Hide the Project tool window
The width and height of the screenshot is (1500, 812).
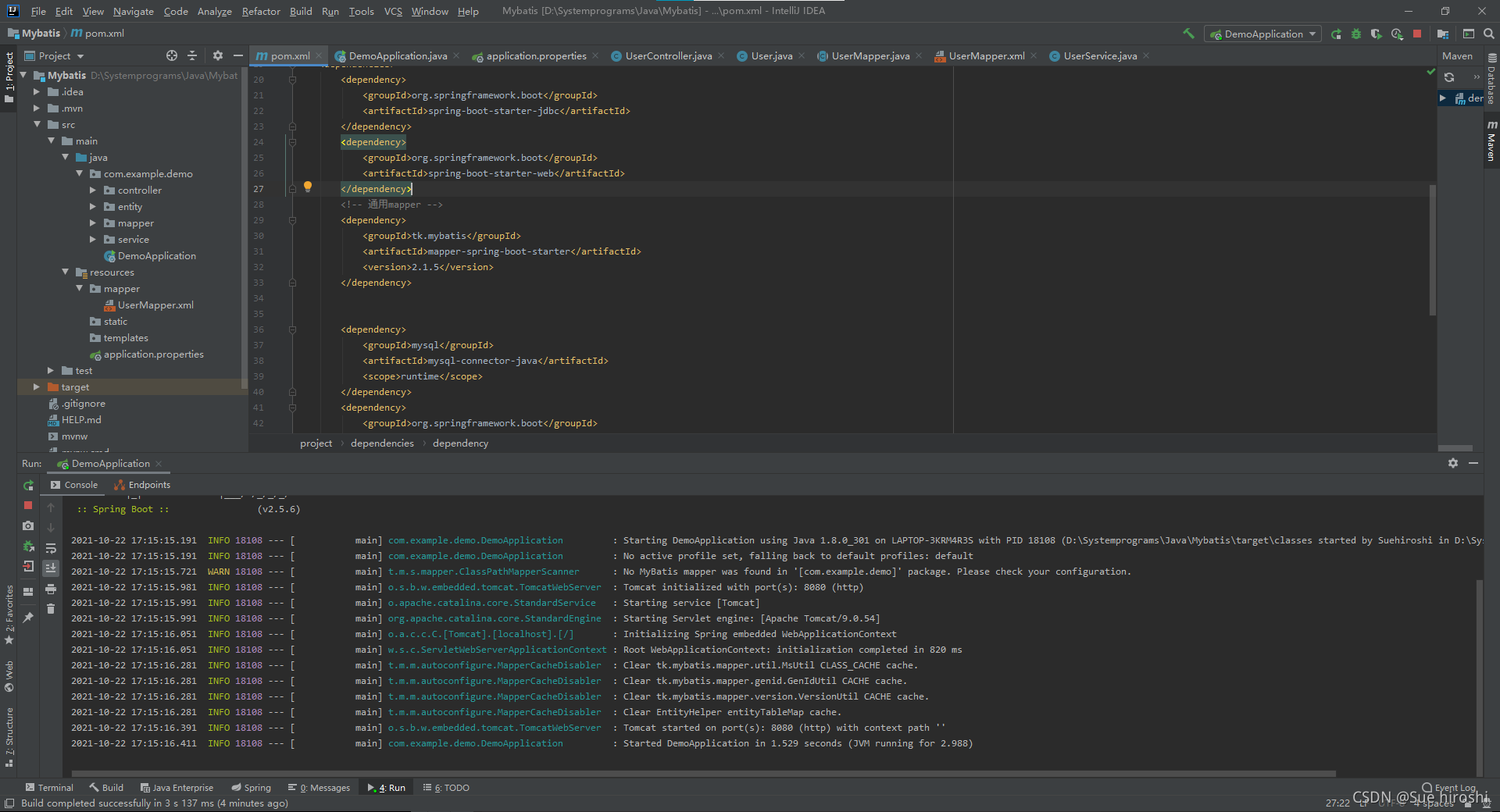(237, 55)
